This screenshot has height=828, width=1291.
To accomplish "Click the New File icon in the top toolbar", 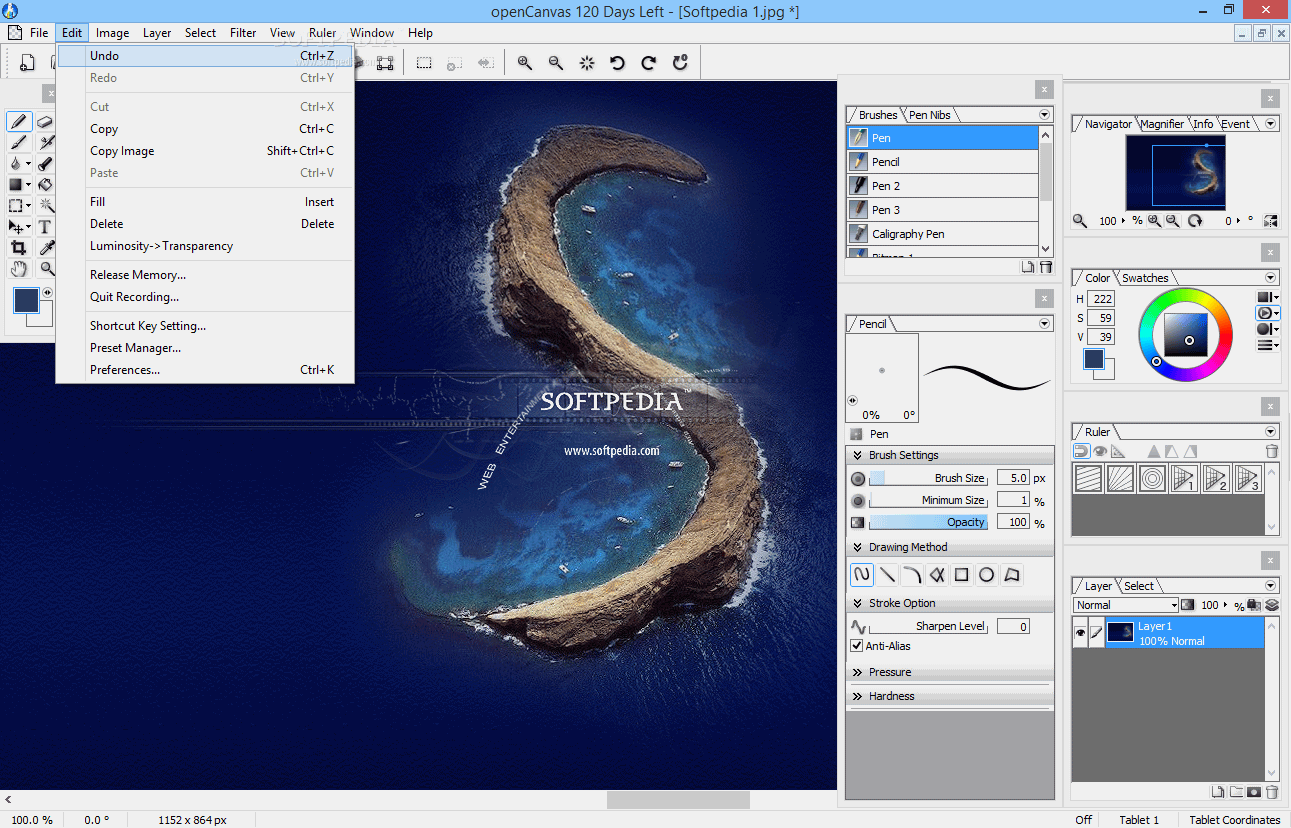I will [x=28, y=63].
